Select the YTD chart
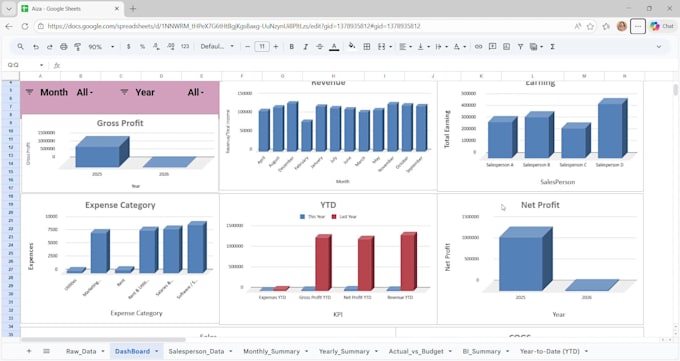This screenshot has height=361, width=680. tap(328, 259)
